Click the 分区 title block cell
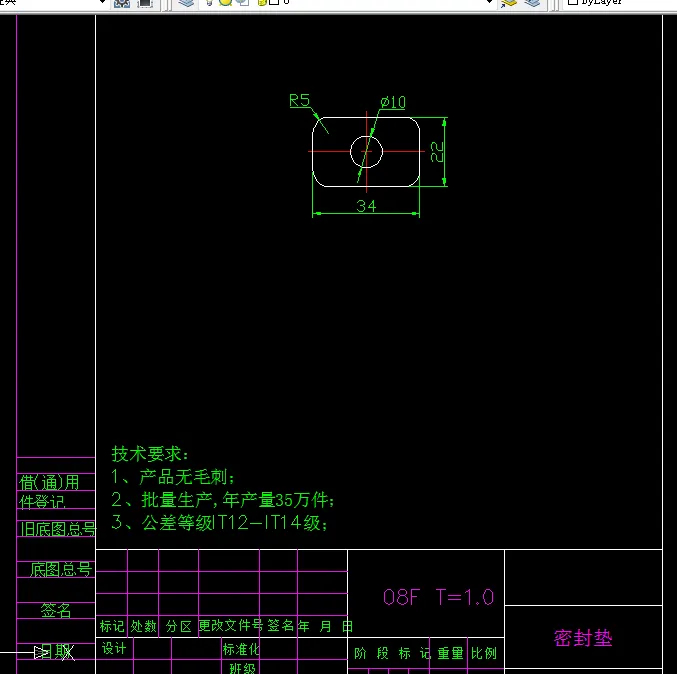 pos(179,626)
